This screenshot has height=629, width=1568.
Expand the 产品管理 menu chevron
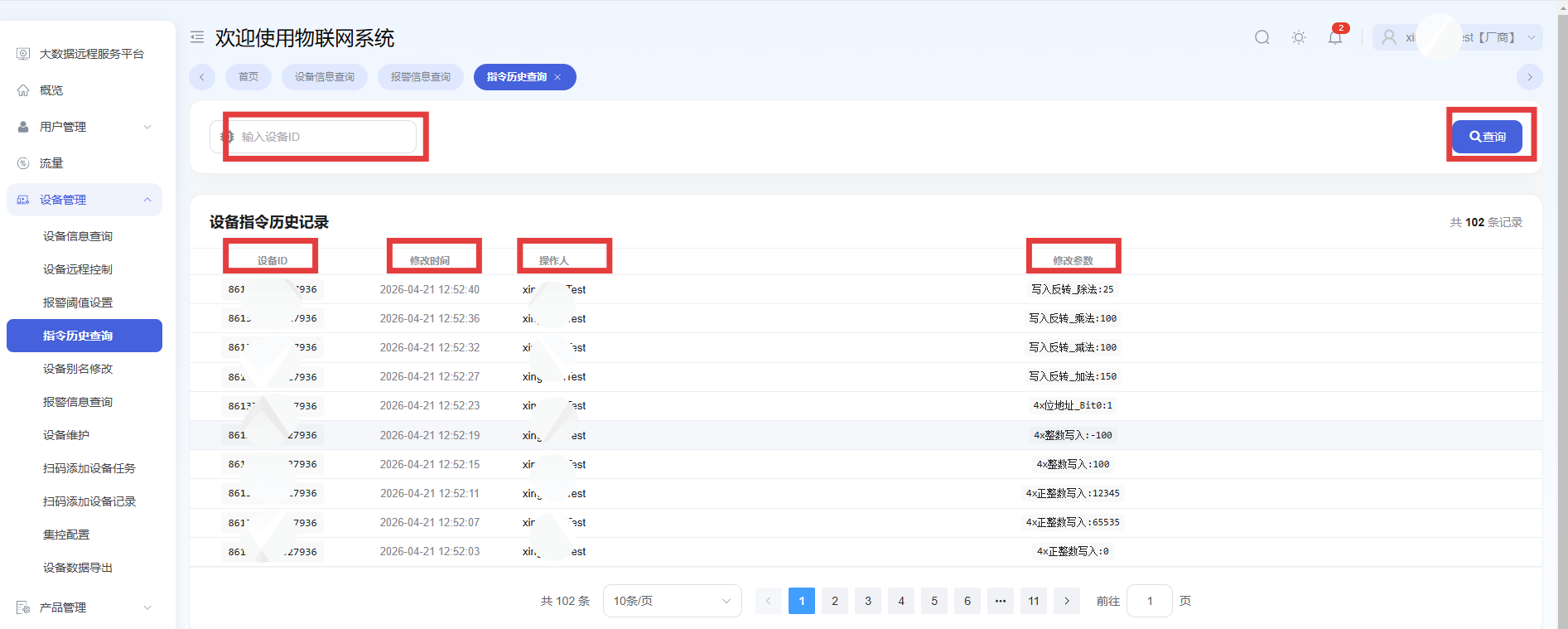click(147, 607)
